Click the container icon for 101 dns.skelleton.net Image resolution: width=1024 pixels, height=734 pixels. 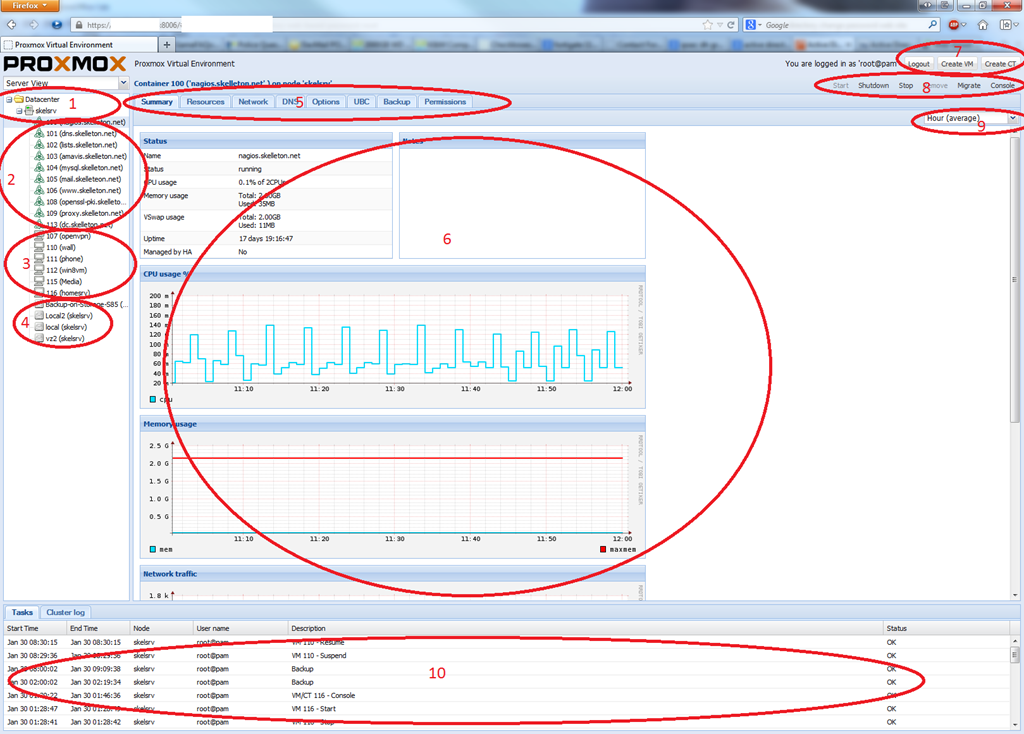[39, 134]
